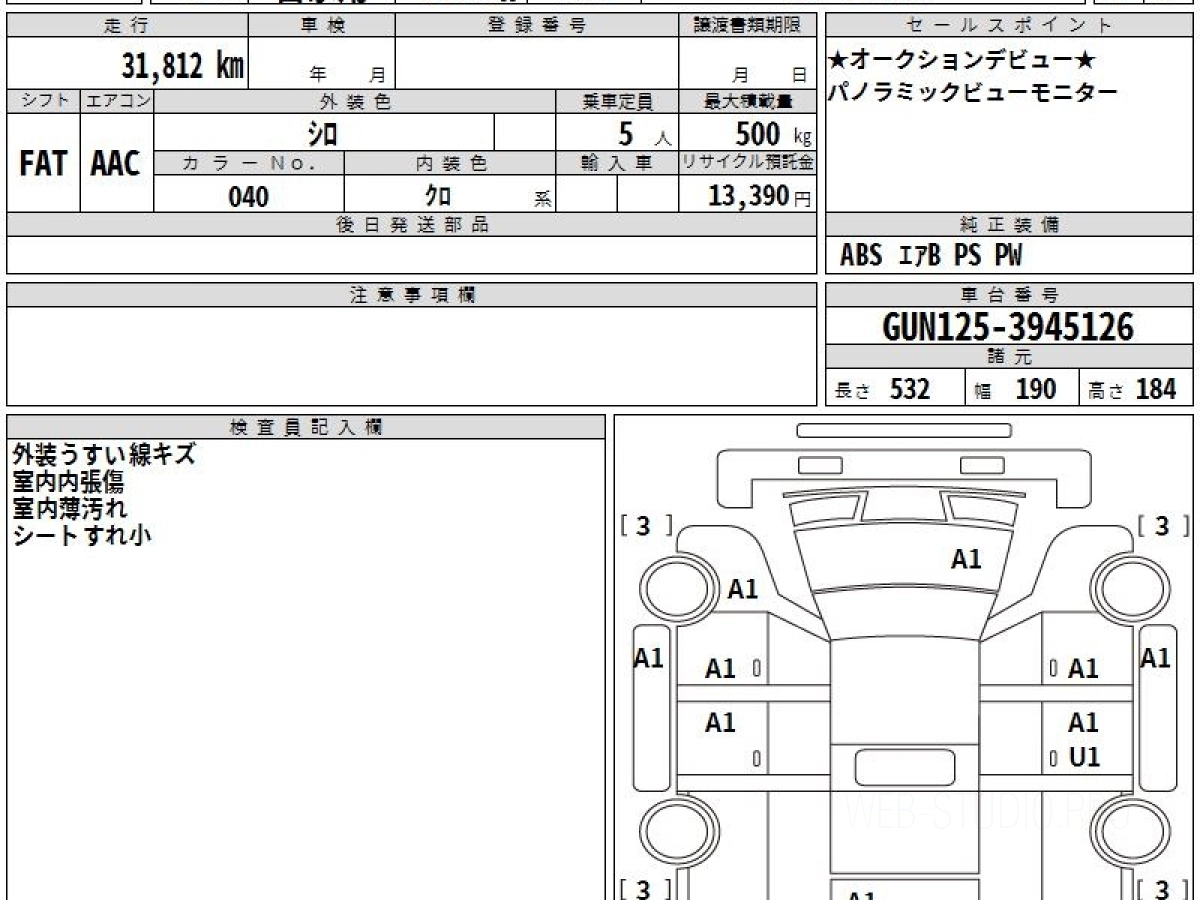Click the 登録番号 header
This screenshot has height=900, width=1200.
coord(537,26)
